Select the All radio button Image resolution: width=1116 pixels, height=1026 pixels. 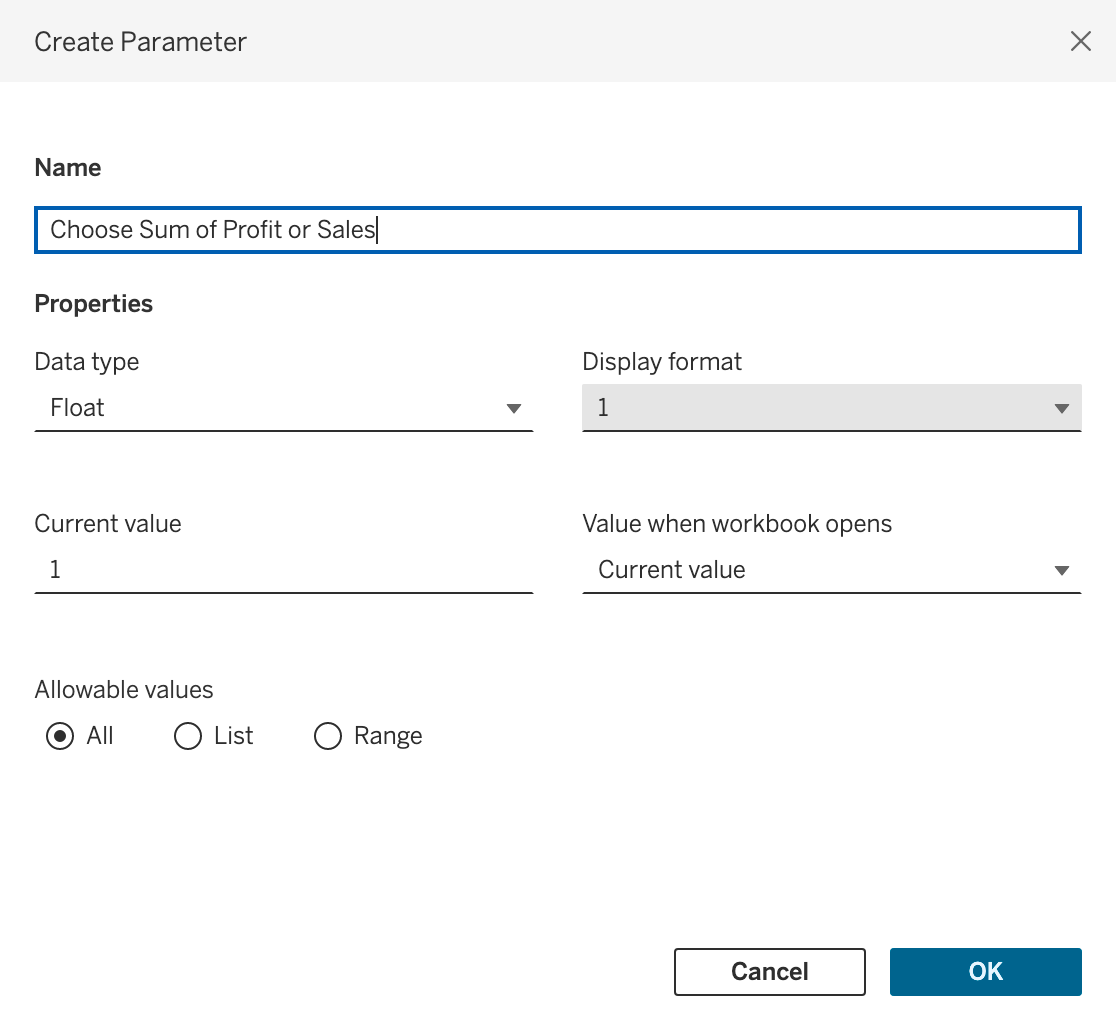click(x=60, y=736)
